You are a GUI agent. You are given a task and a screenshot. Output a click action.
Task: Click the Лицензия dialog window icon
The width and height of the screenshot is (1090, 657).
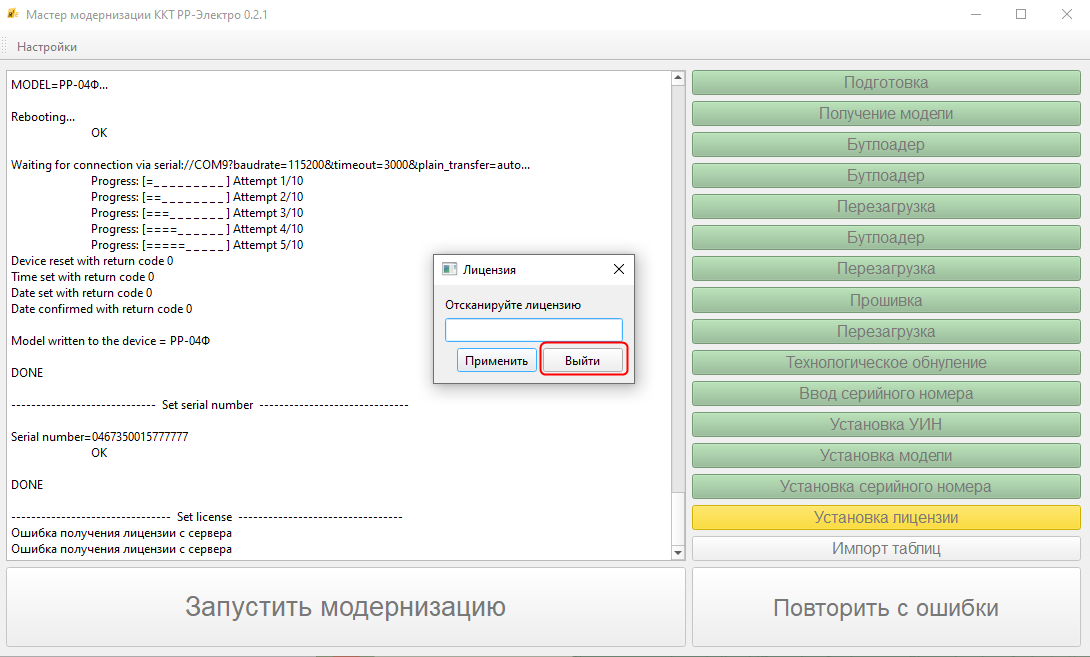coord(449,270)
